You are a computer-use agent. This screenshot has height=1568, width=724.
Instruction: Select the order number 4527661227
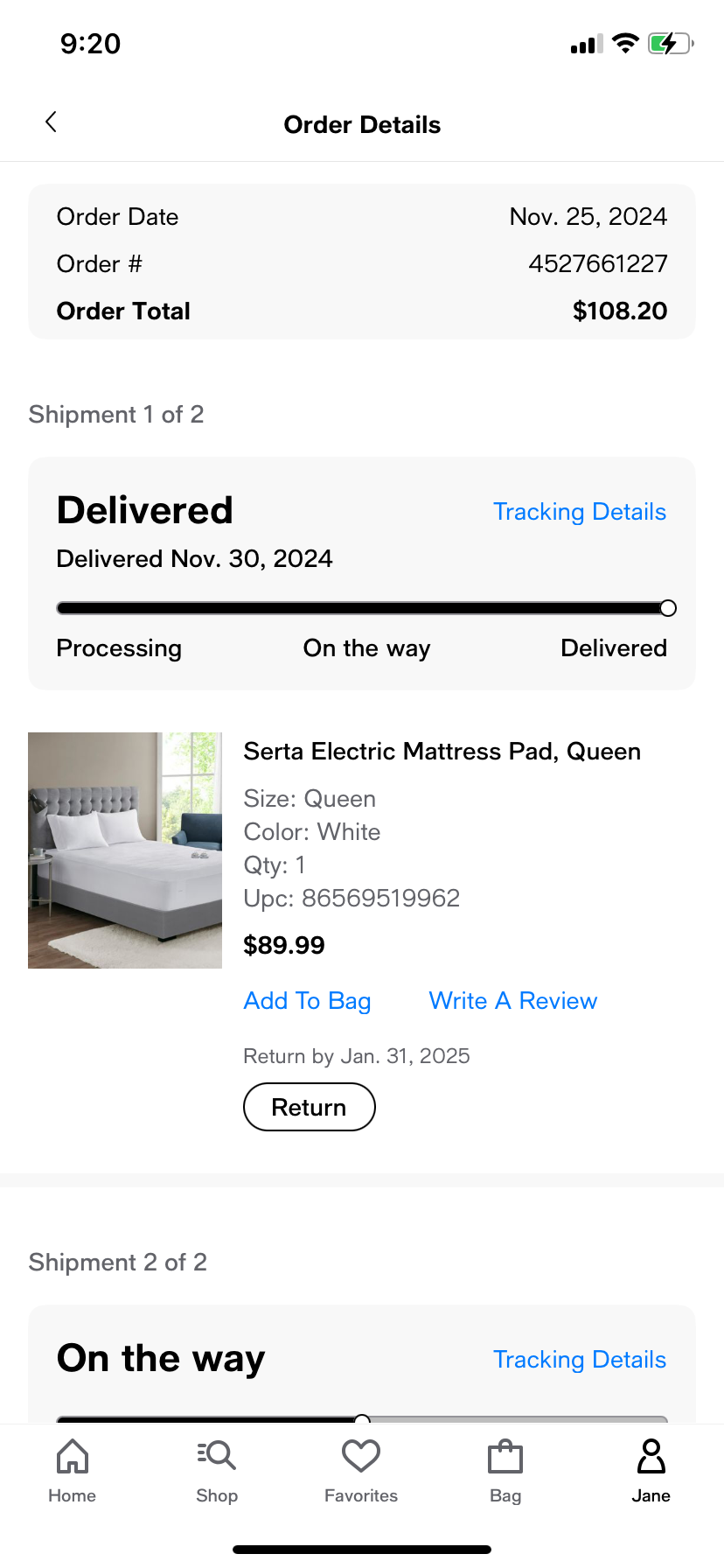pyautogui.click(x=598, y=264)
